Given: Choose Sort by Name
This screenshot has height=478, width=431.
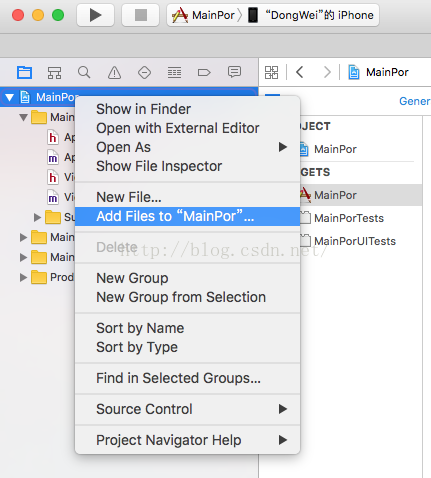Looking at the screenshot, I should pos(187,328).
